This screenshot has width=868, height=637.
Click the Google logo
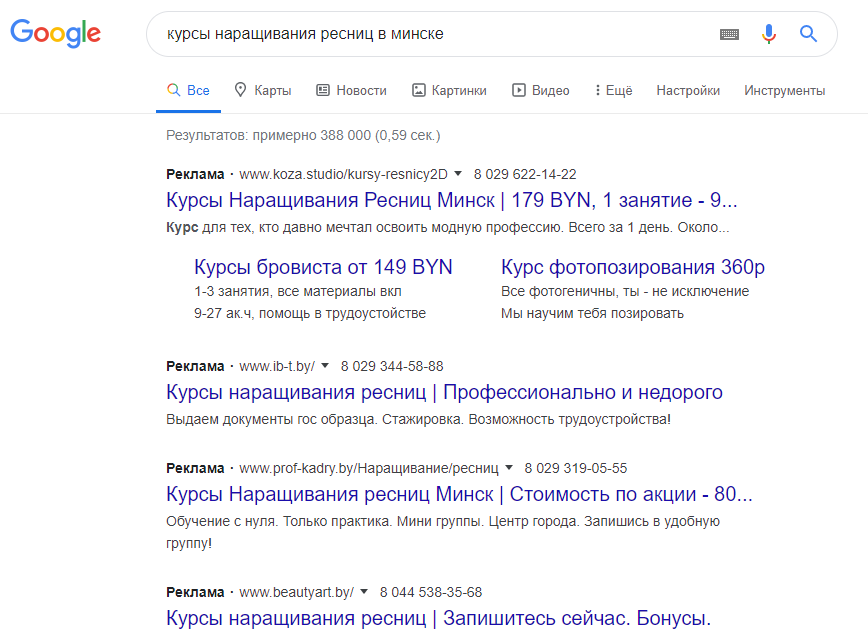(55, 33)
